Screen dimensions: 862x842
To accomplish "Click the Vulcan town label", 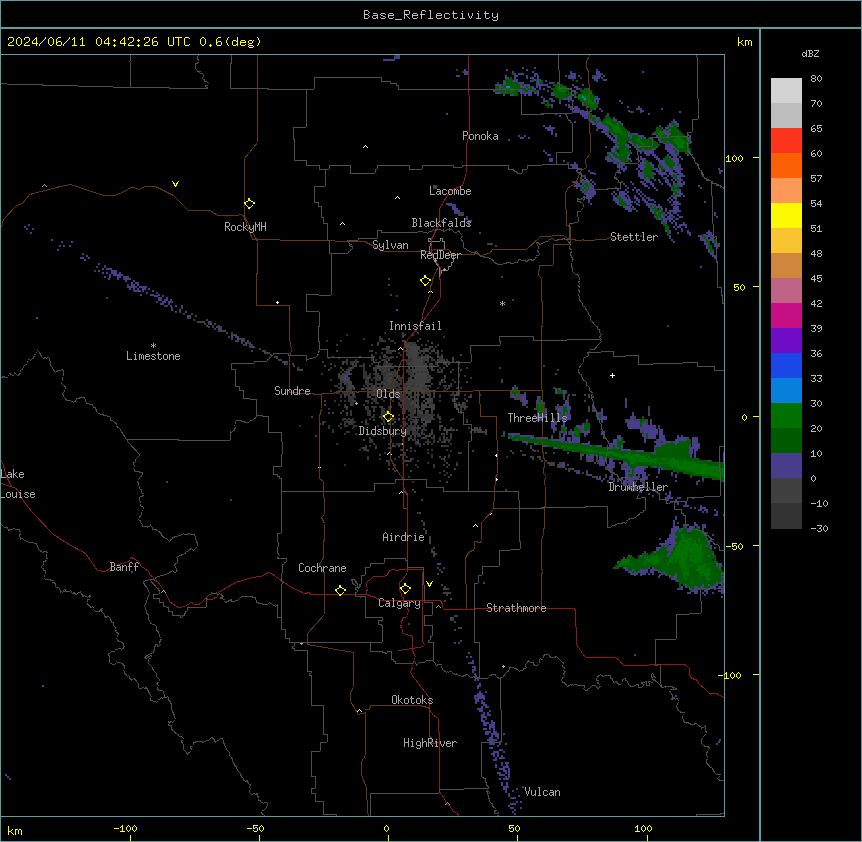I will coord(543,792).
